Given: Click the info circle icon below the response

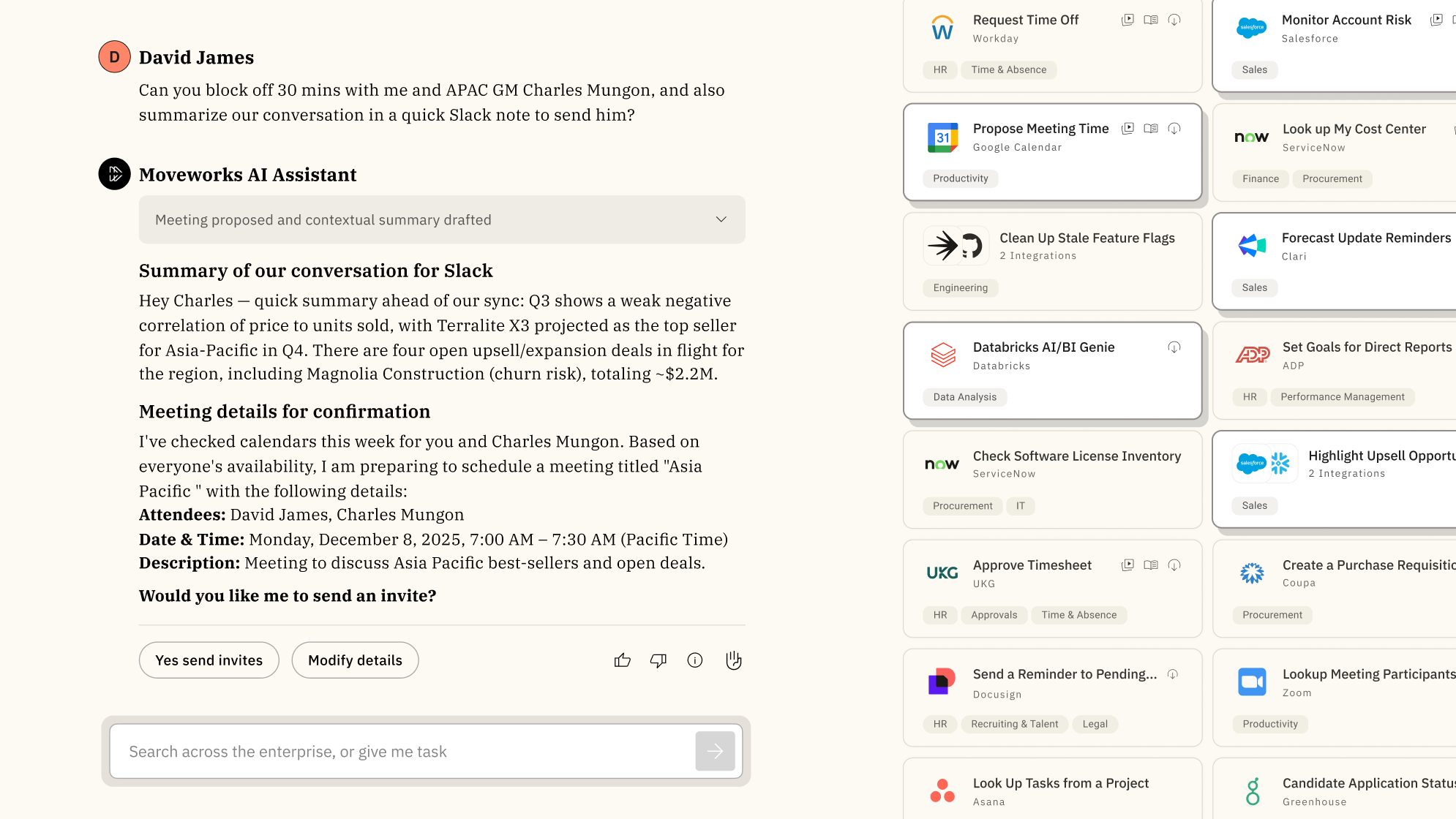Looking at the screenshot, I should click(695, 660).
